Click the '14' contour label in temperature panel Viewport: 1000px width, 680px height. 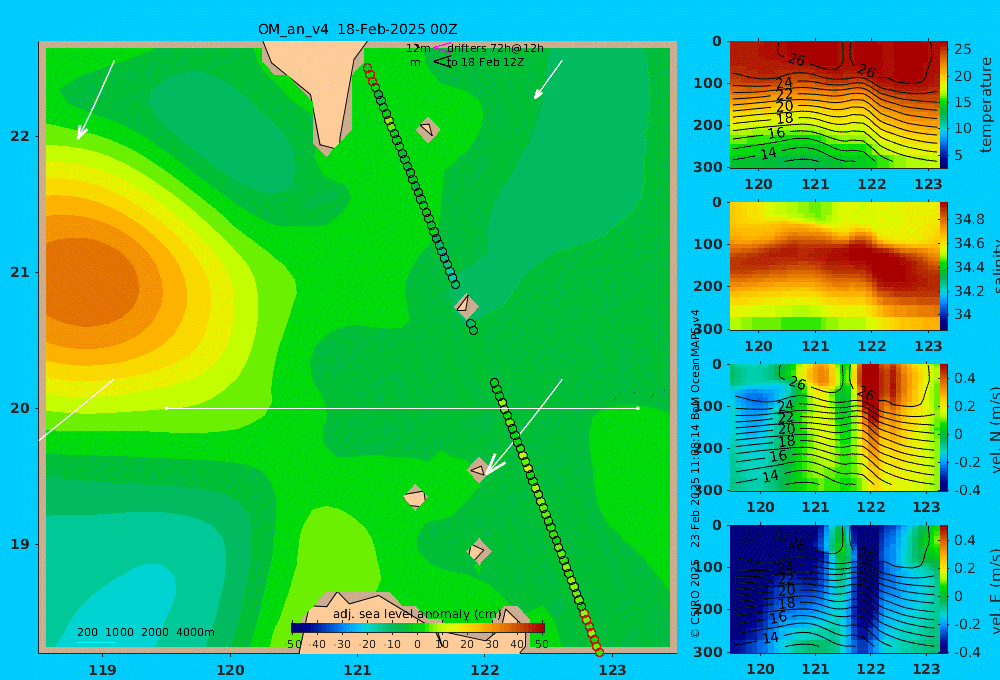[768, 153]
